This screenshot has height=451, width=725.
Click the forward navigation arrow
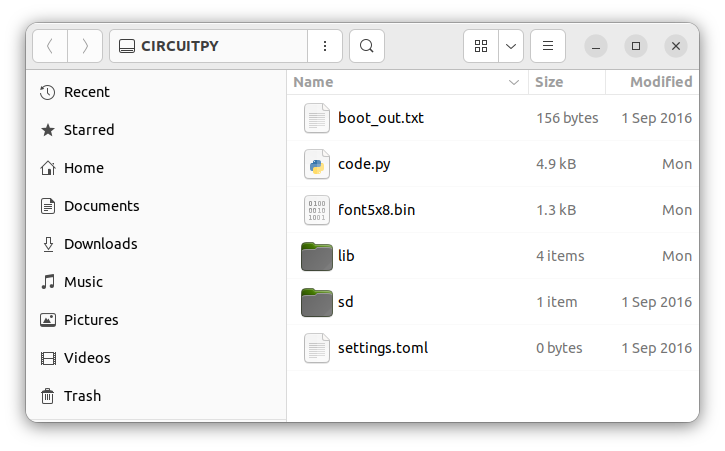pyautogui.click(x=85, y=46)
